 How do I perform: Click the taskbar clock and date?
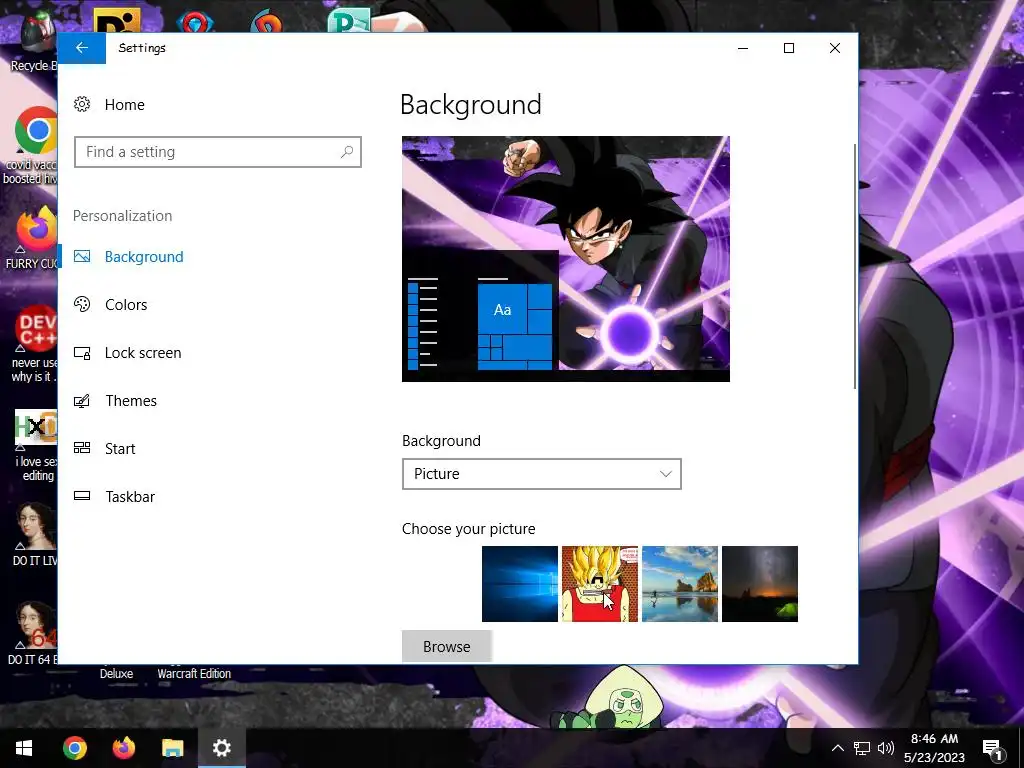(x=935, y=748)
